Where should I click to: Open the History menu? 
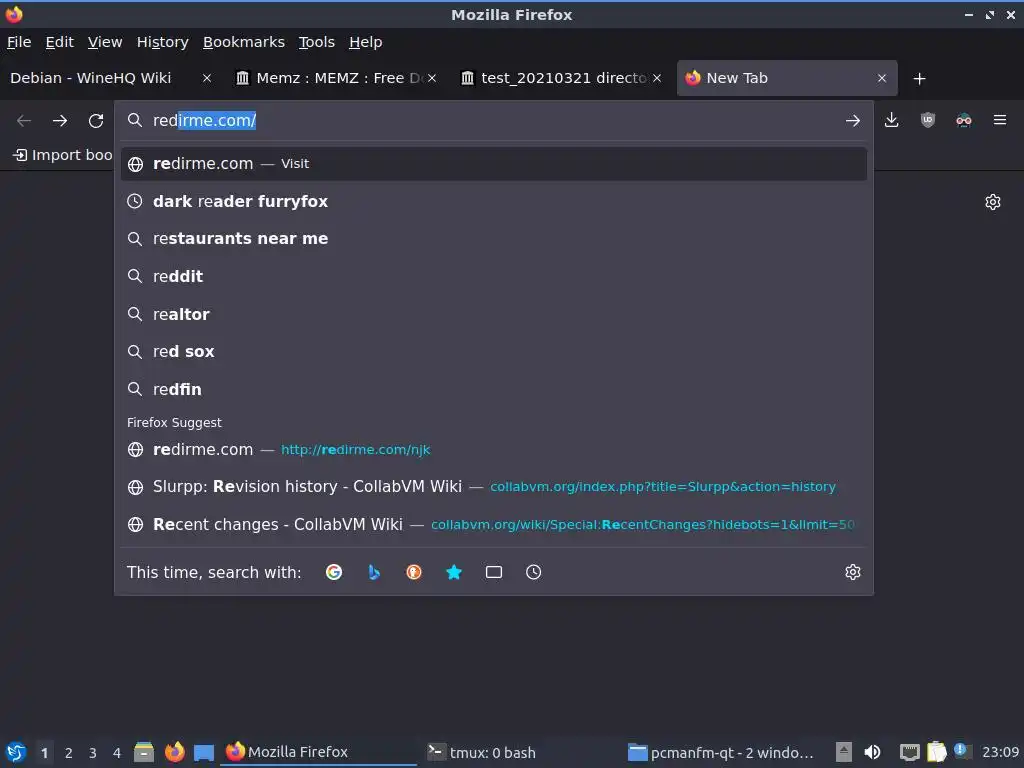163,42
